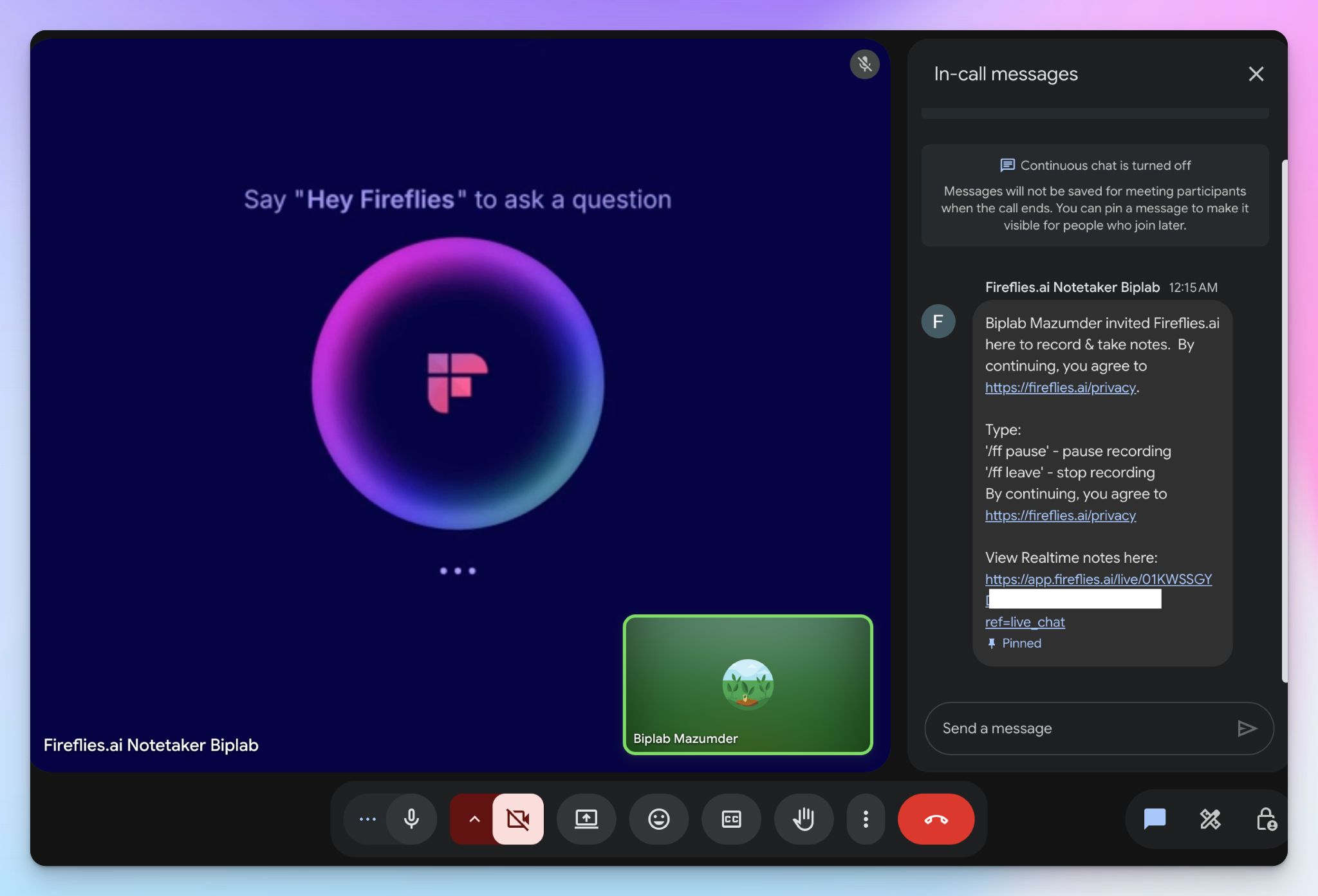Screen dimensions: 1318x896
Task: Open audio settings three-dots menu
Action: [367, 819]
